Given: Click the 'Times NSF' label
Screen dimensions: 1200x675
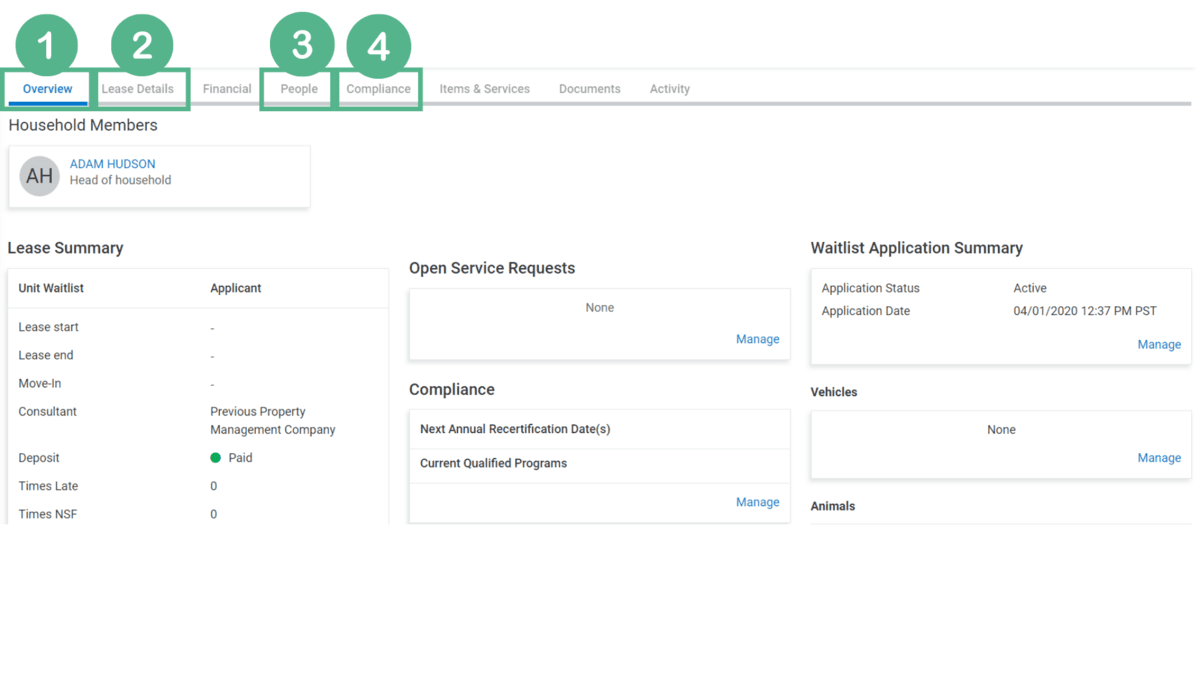Looking at the screenshot, I should (x=47, y=514).
